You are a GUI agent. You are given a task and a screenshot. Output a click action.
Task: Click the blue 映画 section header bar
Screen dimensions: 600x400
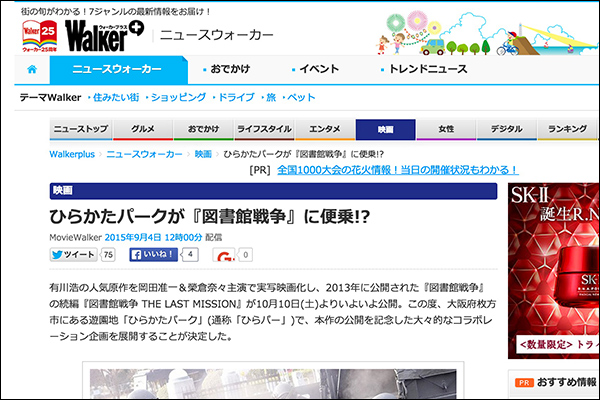[x=273, y=191]
